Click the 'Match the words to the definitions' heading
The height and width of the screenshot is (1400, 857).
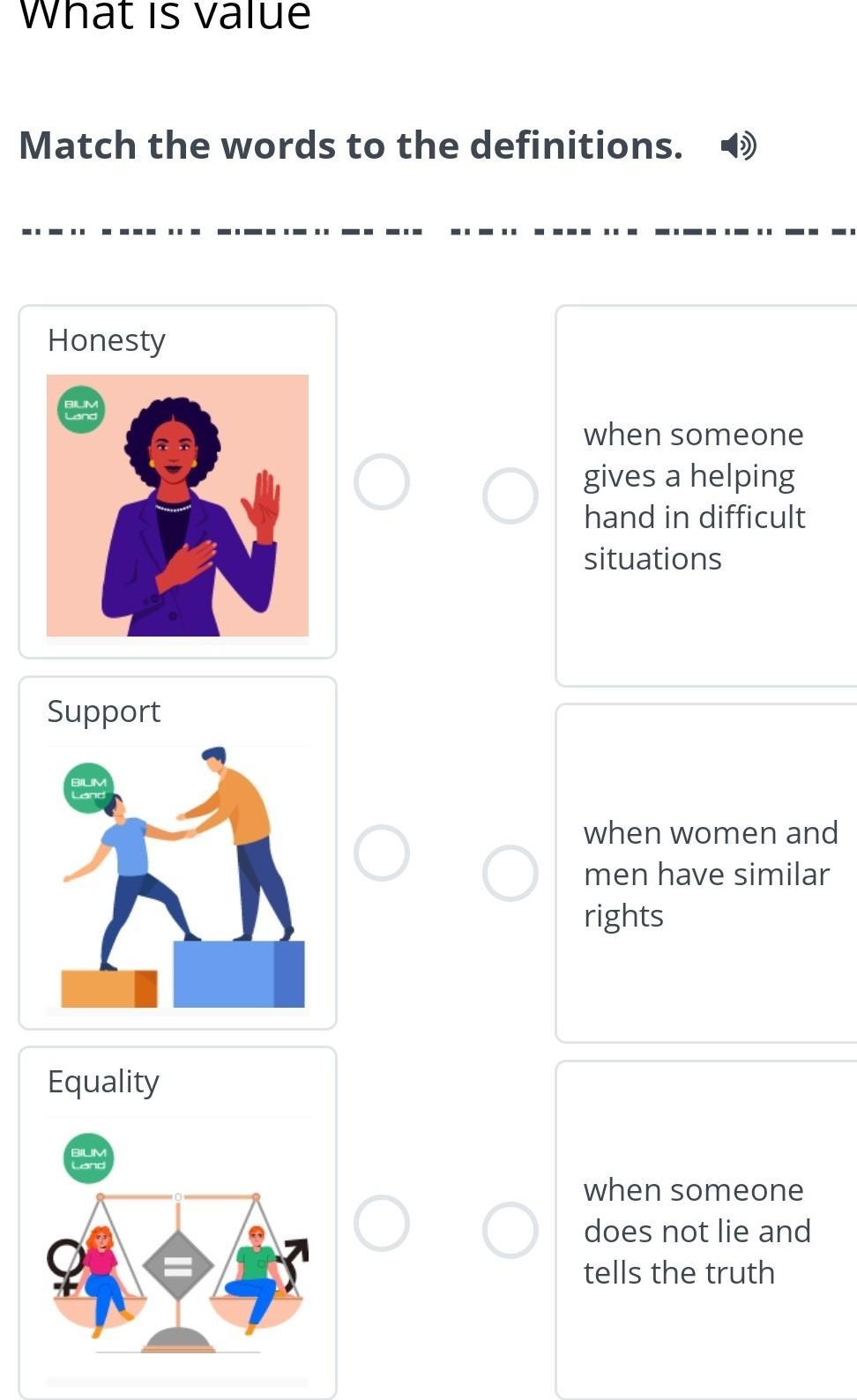coord(351,145)
